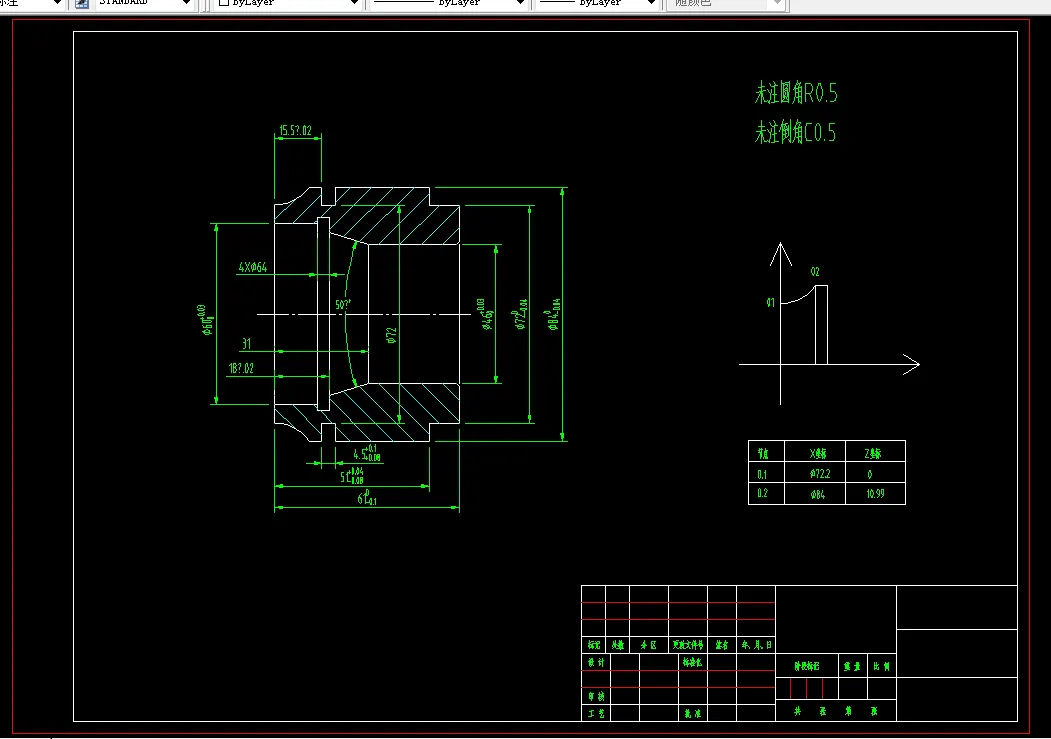Select the 15.5?.02 dimension text
Image resolution: width=1051 pixels, height=739 pixels.
[x=296, y=130]
